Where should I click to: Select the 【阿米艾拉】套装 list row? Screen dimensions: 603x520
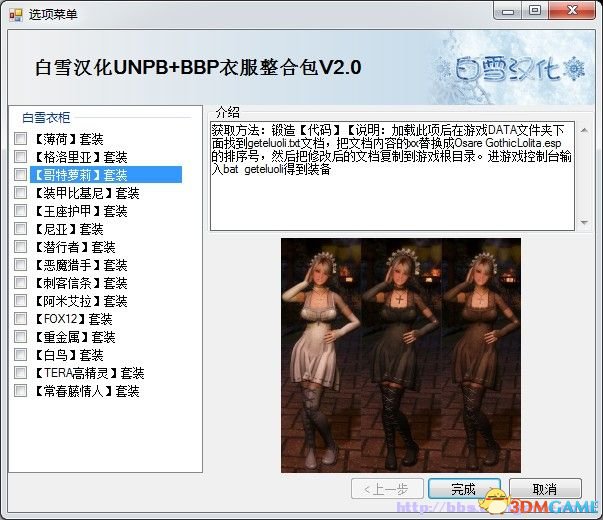point(81,301)
